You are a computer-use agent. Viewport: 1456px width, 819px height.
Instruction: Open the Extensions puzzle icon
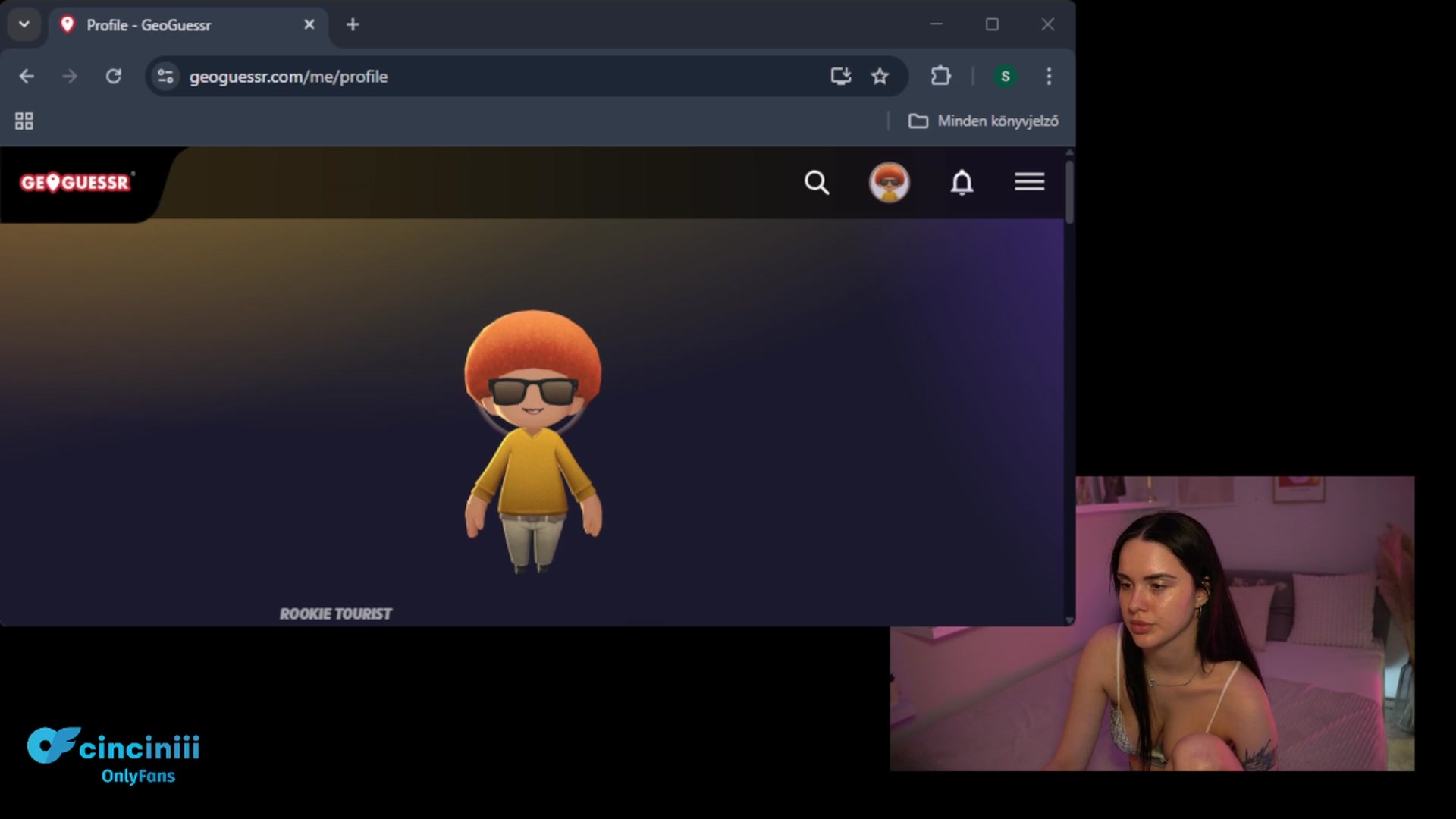pos(940,76)
